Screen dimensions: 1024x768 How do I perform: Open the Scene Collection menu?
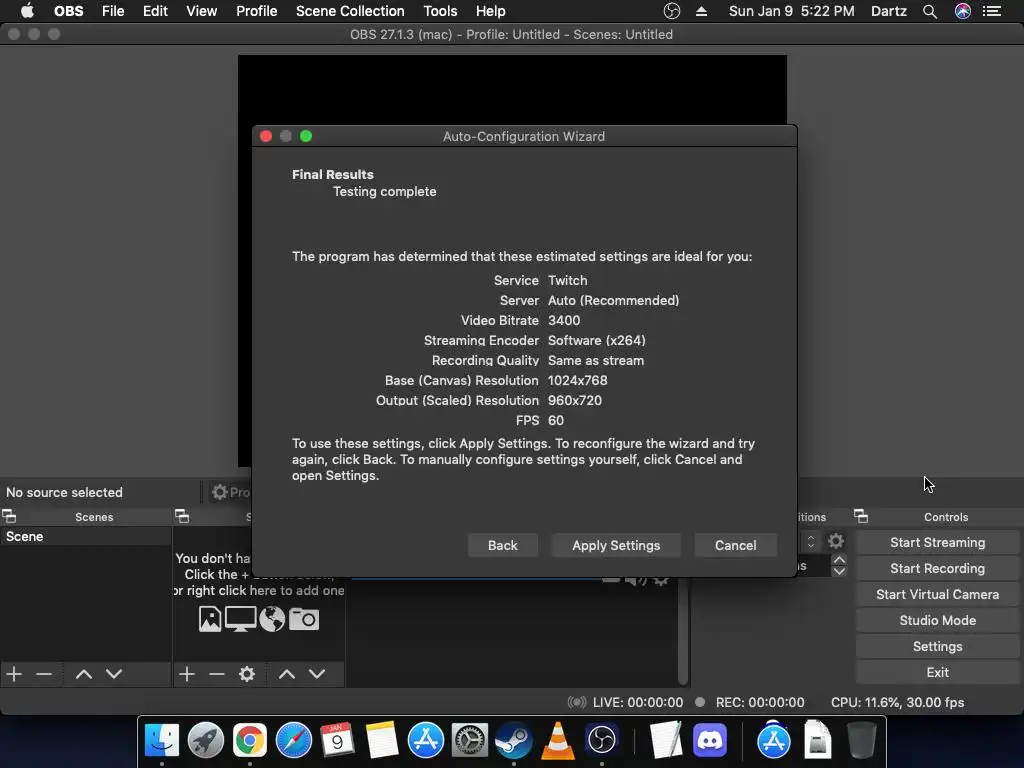[350, 11]
